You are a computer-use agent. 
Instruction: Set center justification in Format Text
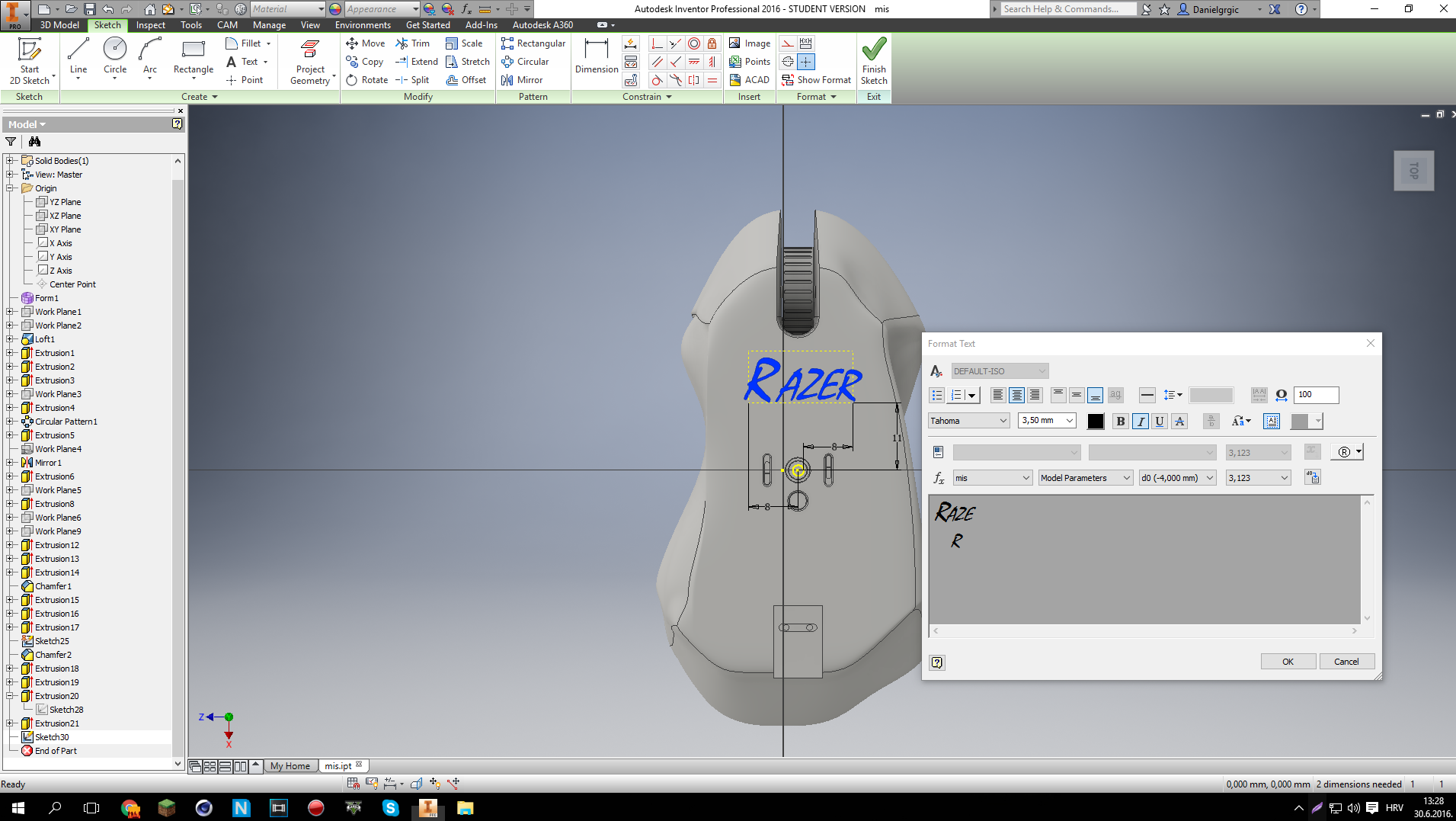(1017, 395)
